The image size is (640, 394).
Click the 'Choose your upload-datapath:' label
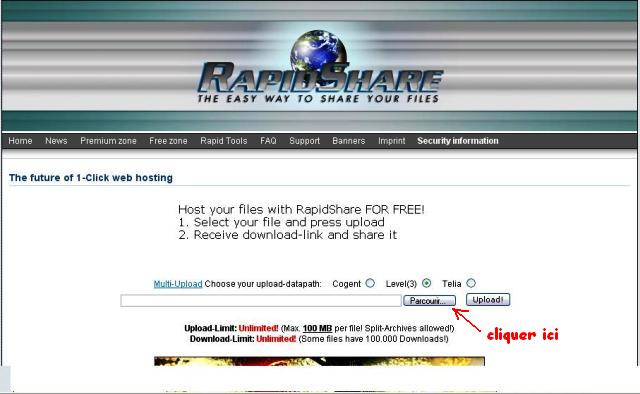pyautogui.click(x=263, y=284)
